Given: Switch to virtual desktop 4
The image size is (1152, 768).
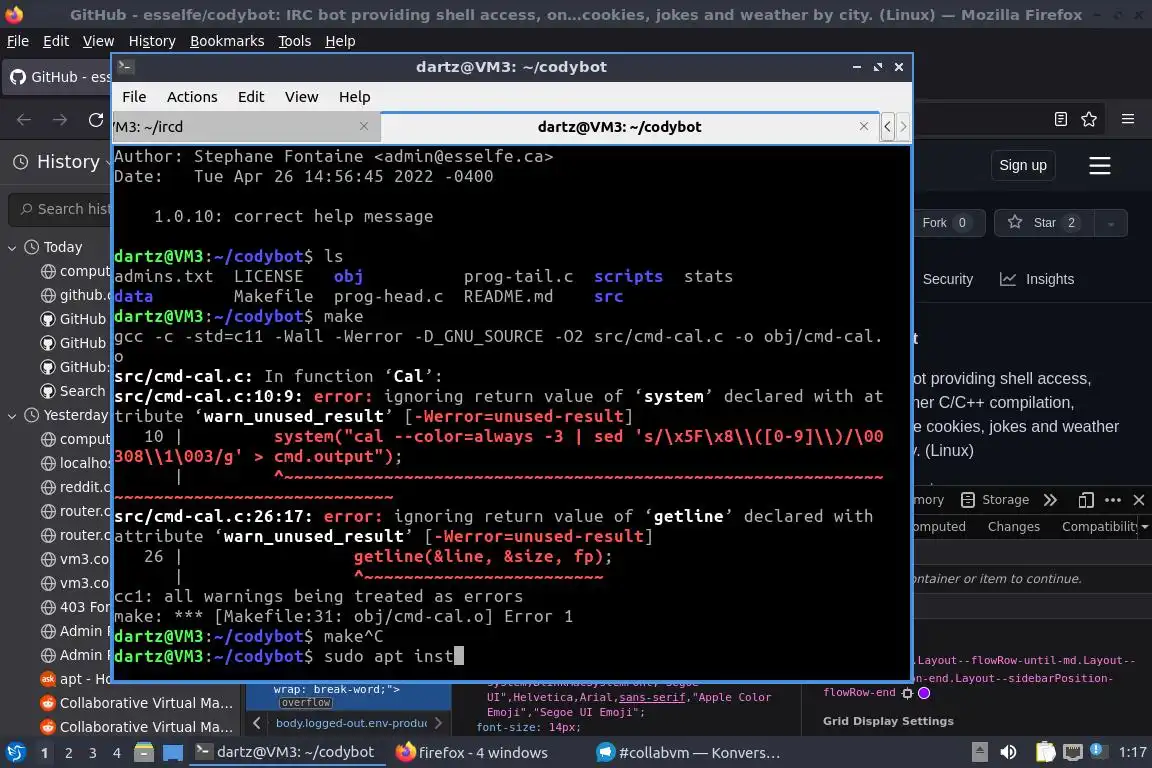Looking at the screenshot, I should click(x=116, y=753).
